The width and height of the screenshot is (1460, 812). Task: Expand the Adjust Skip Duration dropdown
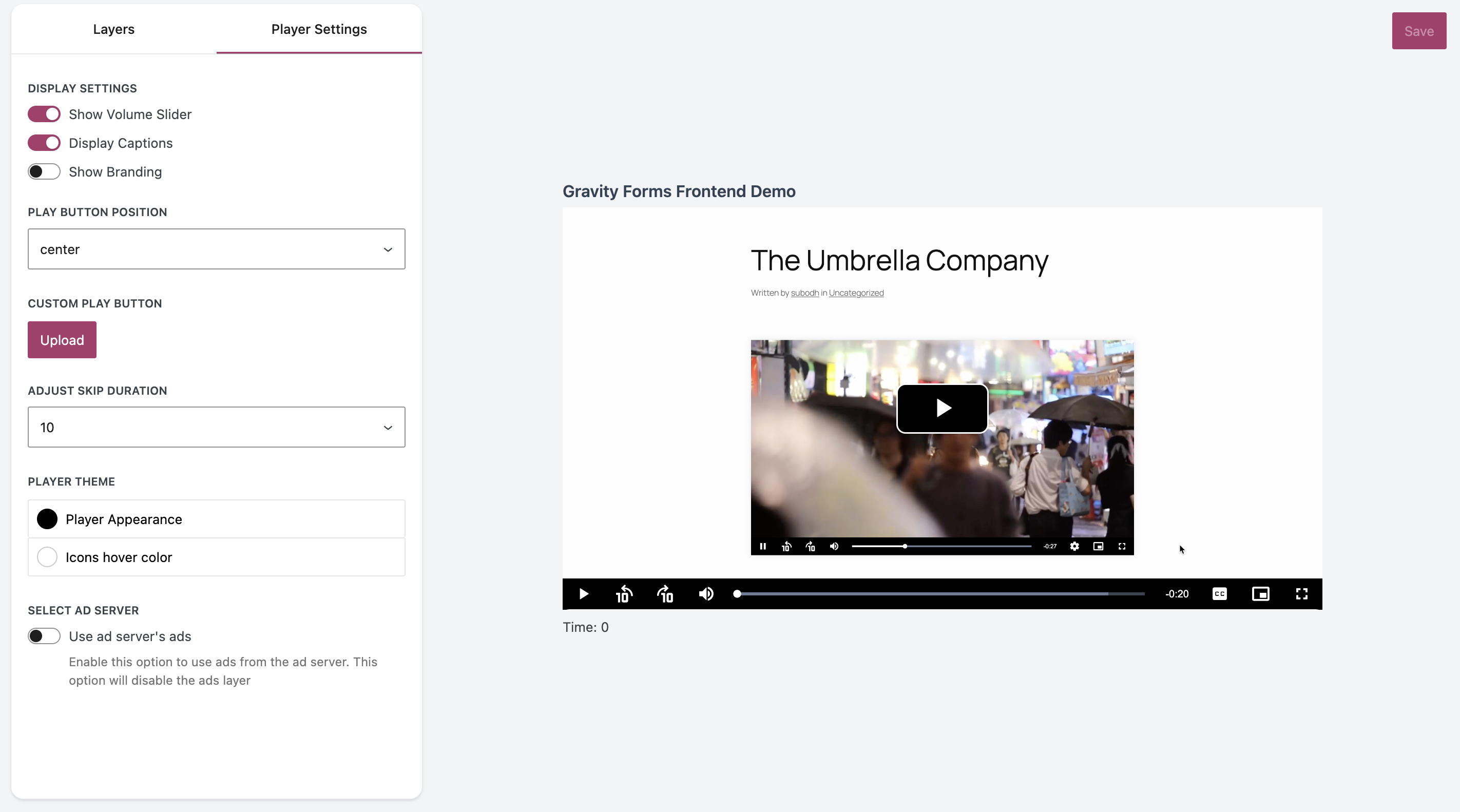point(217,427)
